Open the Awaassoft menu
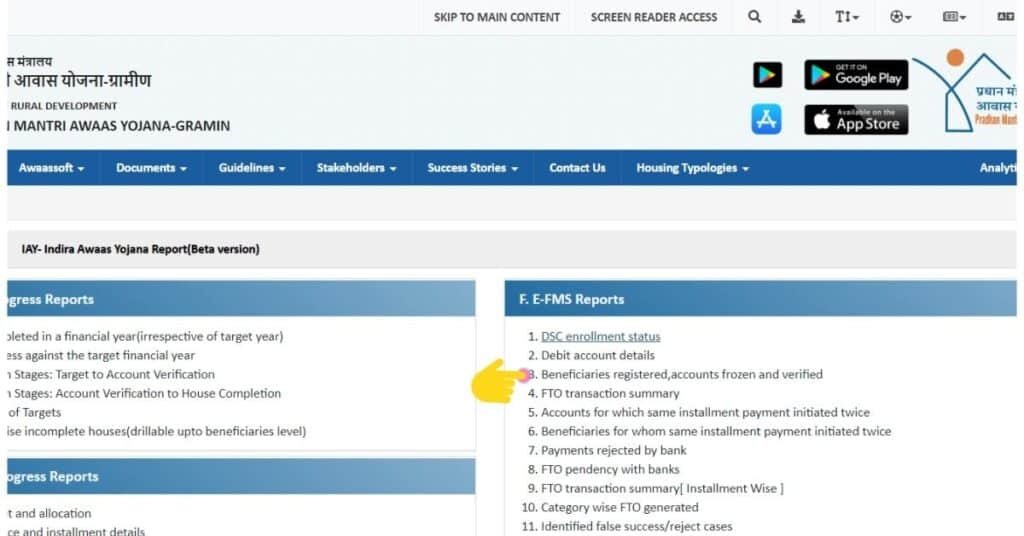The height and width of the screenshot is (536, 1024). [x=52, y=168]
